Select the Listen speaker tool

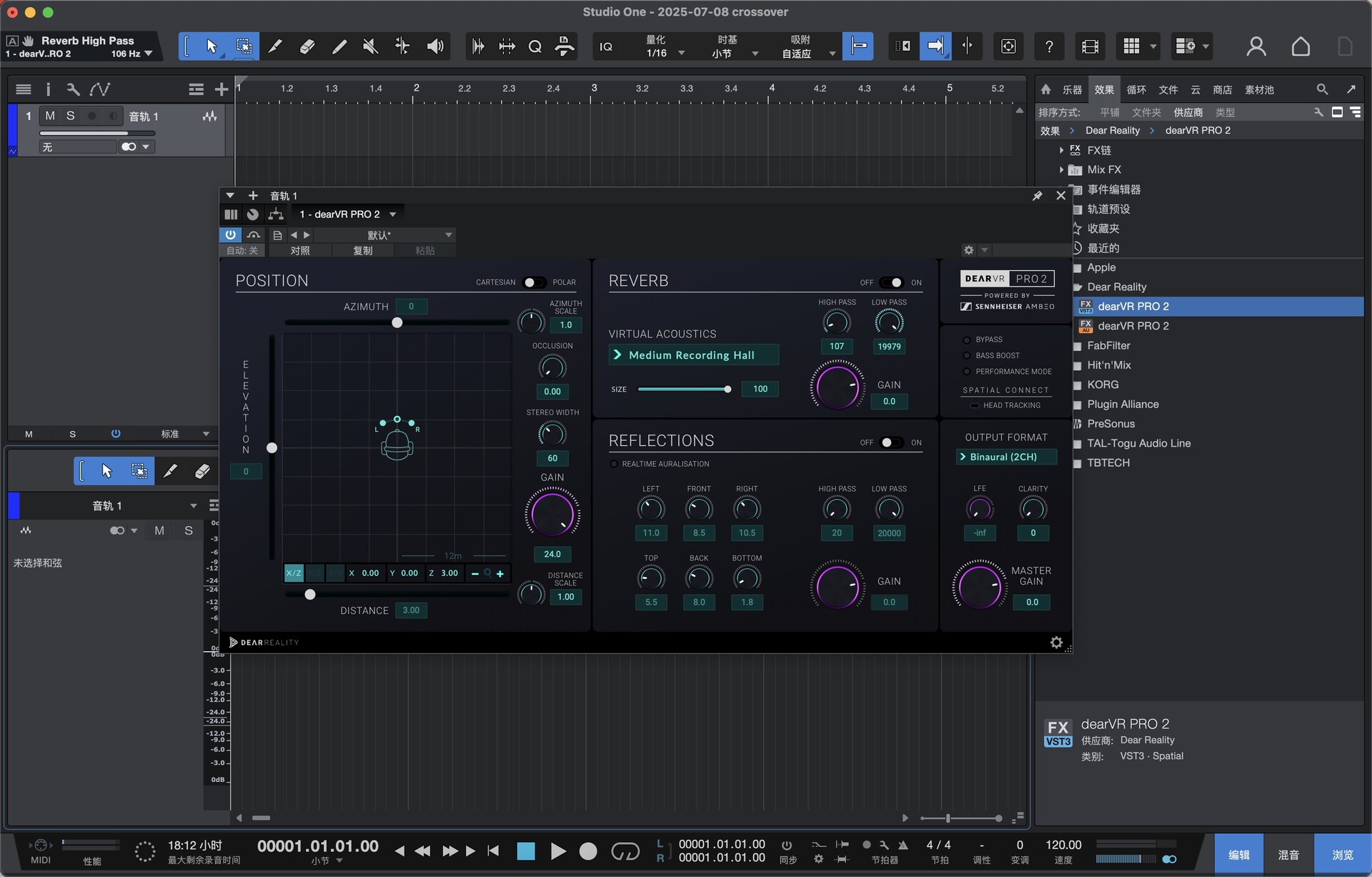pos(434,46)
